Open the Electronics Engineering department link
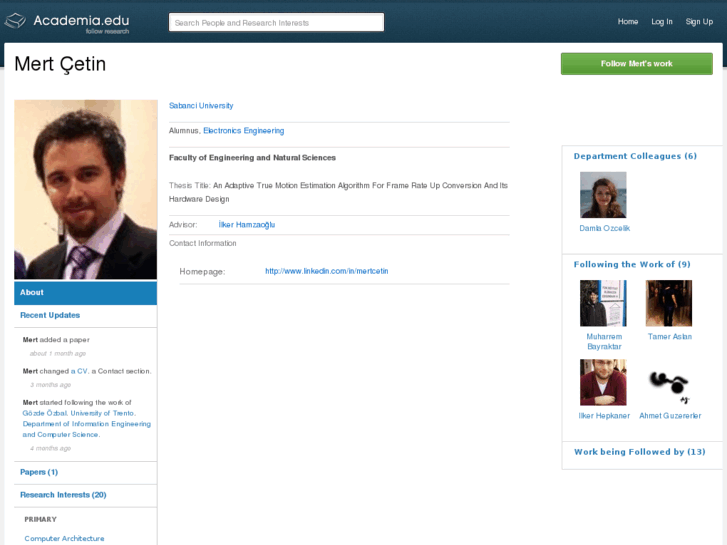The height and width of the screenshot is (545, 727). (244, 131)
